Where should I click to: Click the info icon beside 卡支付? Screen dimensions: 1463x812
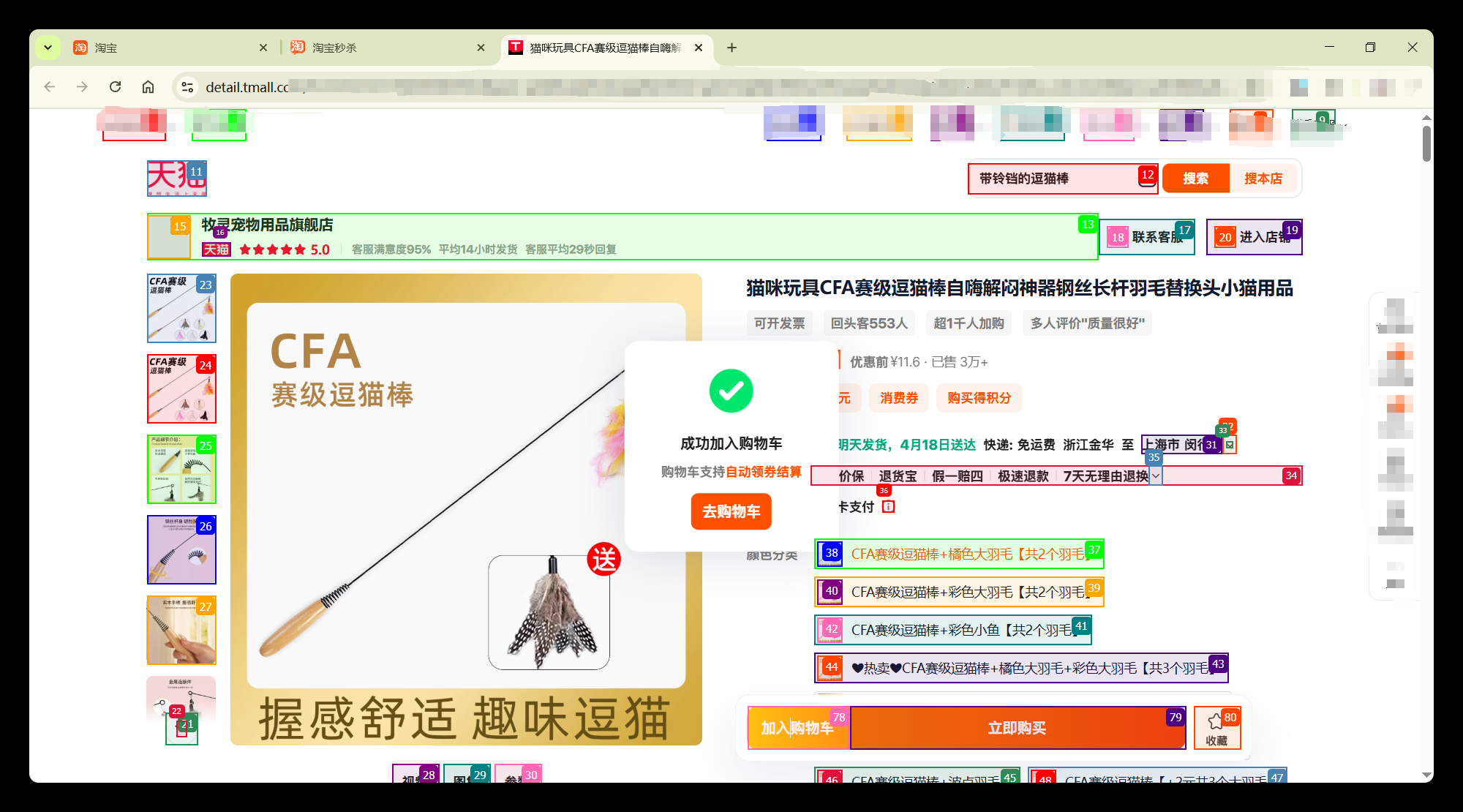[x=888, y=506]
